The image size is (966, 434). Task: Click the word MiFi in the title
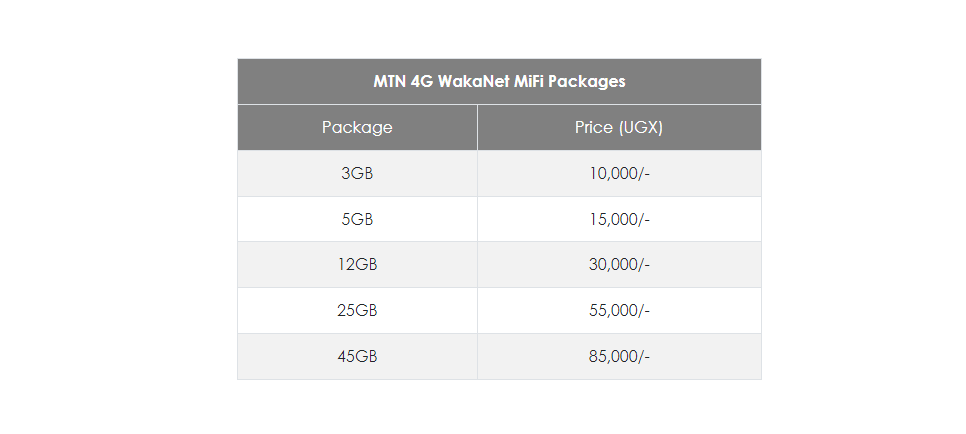pyautogui.click(x=529, y=81)
